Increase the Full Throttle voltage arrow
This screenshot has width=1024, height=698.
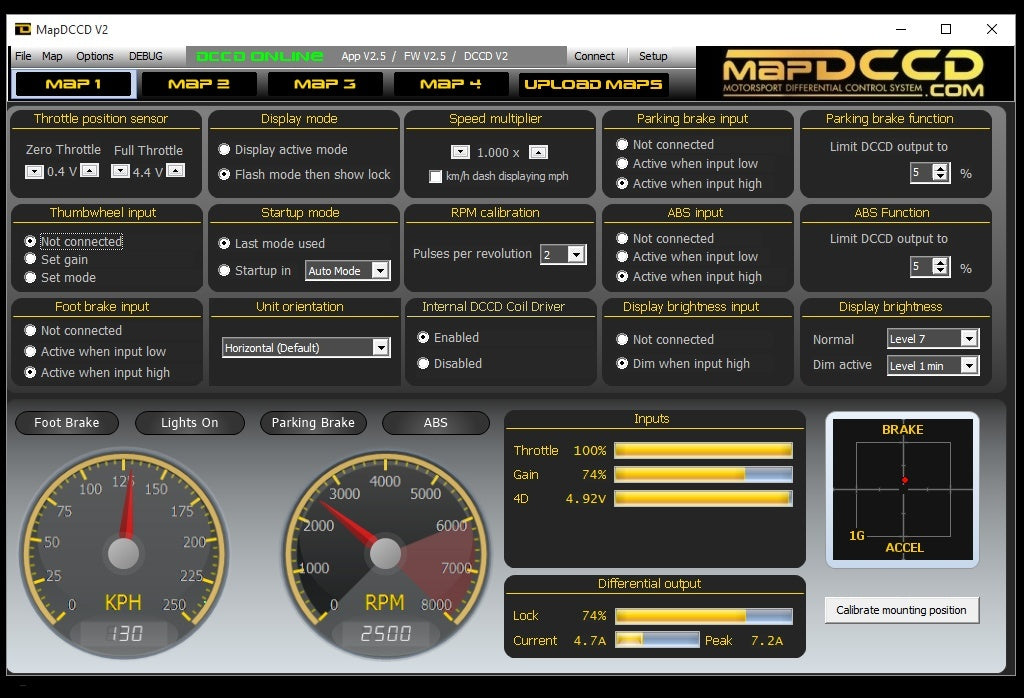point(176,170)
